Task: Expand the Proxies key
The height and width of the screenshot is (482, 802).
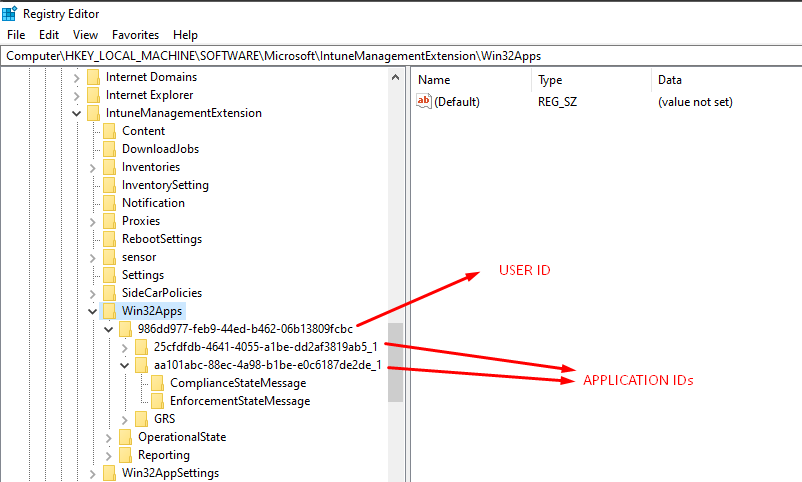Action: (93, 222)
